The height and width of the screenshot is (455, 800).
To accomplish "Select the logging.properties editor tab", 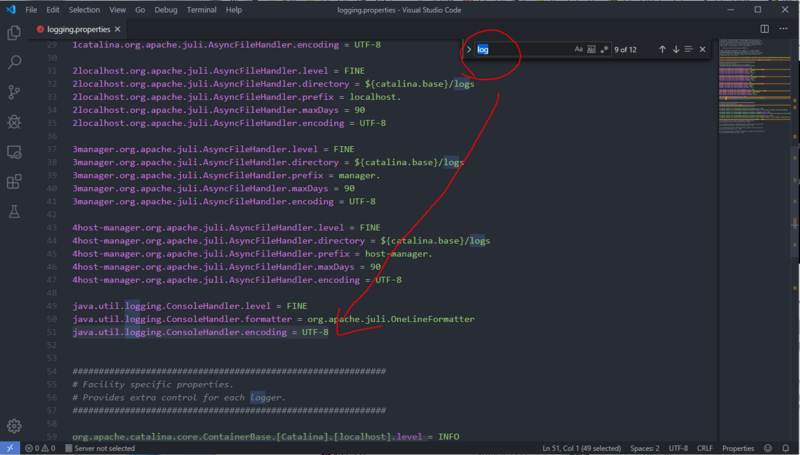I will (x=78, y=29).
